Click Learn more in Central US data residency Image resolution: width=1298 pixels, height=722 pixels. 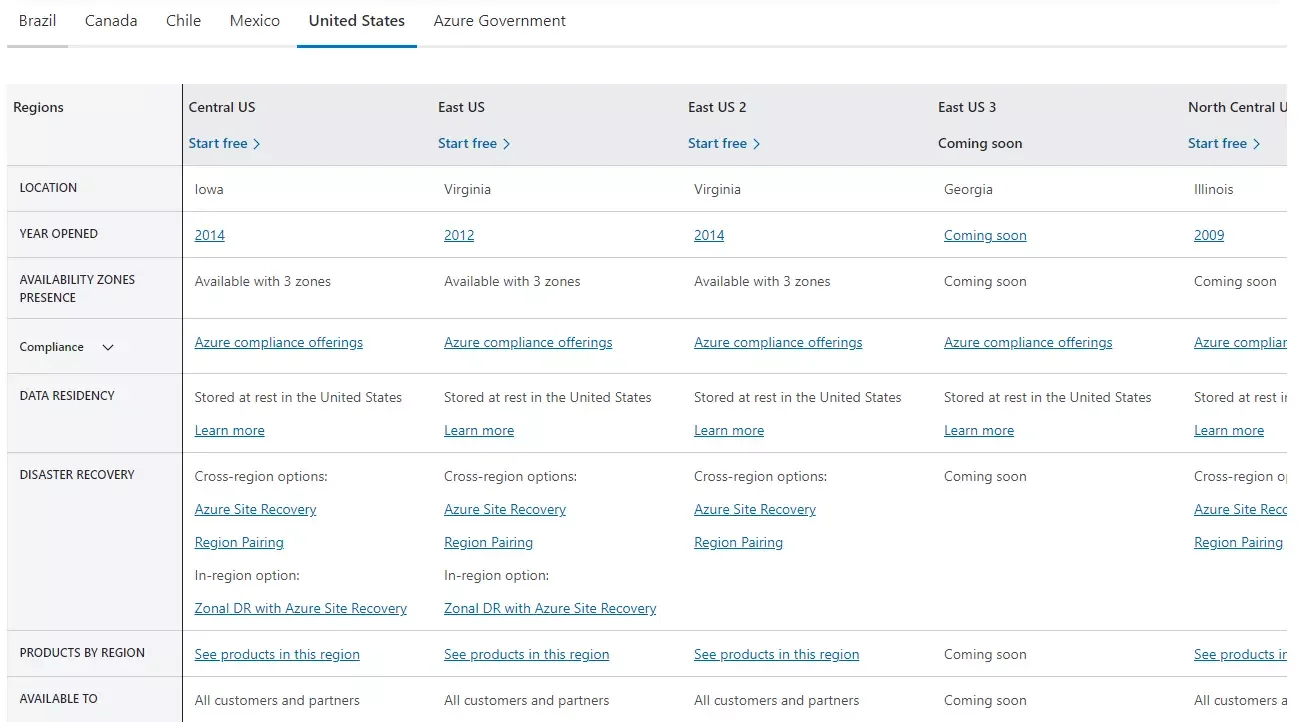coord(230,430)
